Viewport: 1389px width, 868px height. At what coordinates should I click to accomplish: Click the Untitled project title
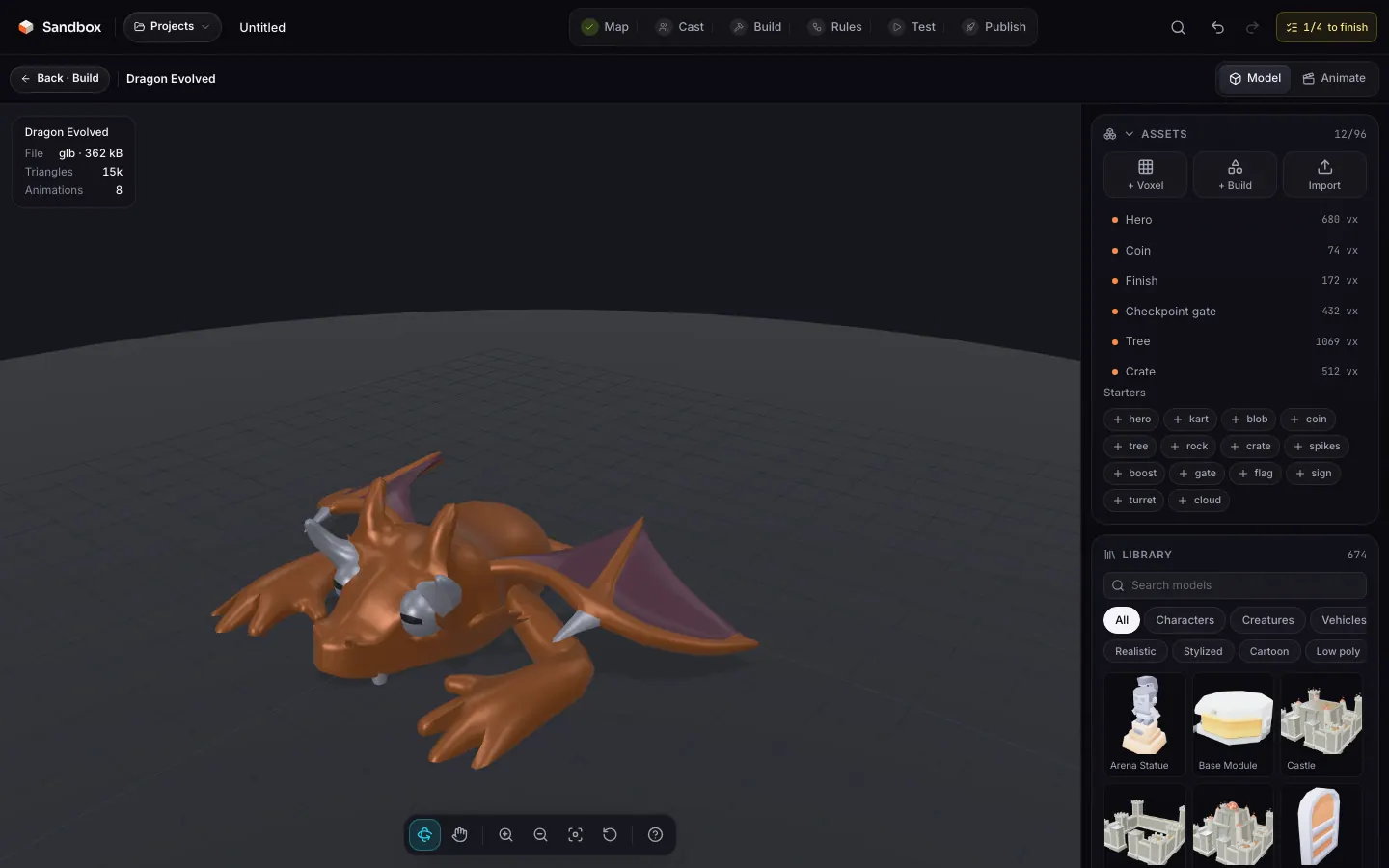(262, 27)
